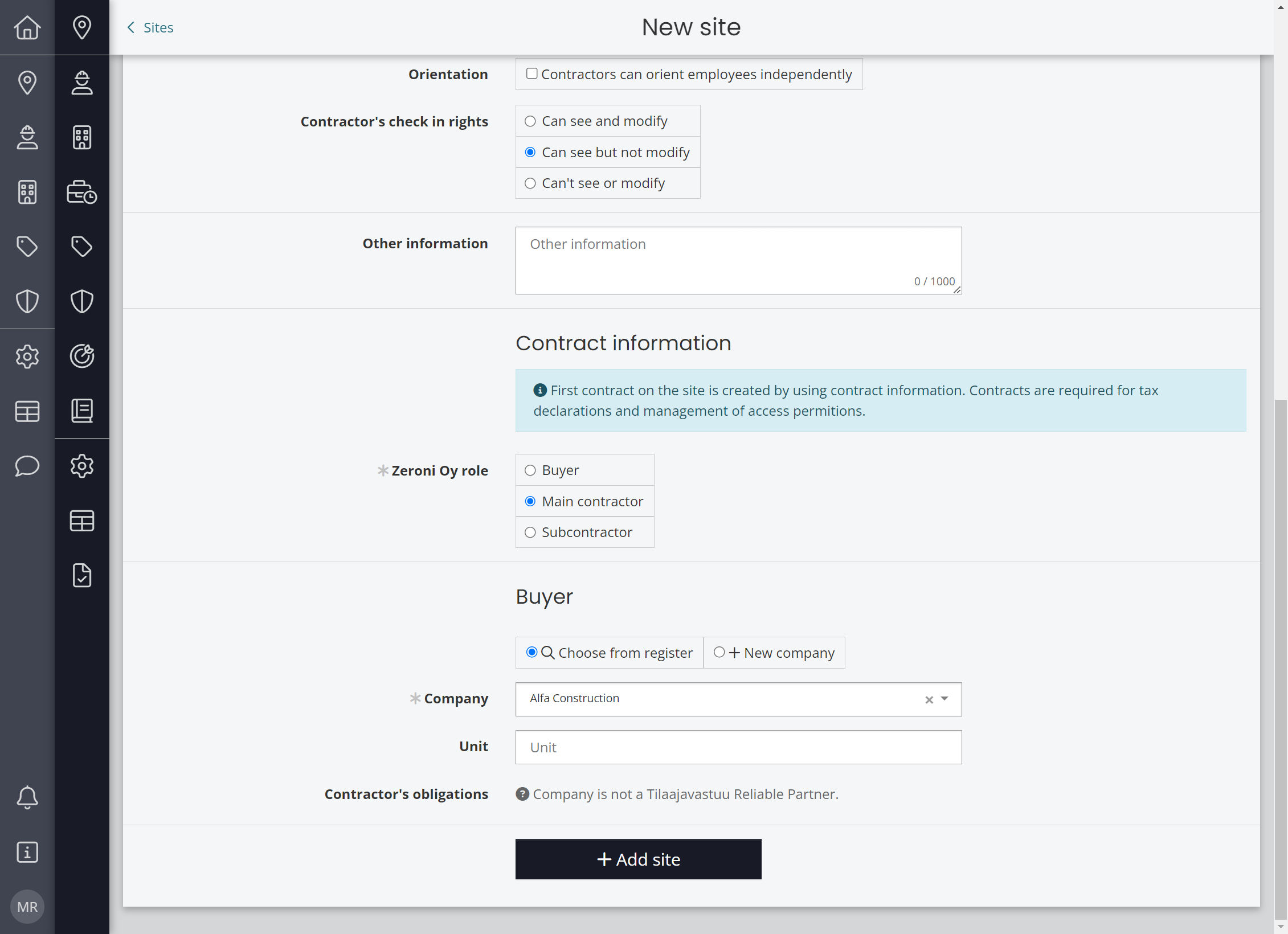Open the notifications bell icon
The width and height of the screenshot is (1288, 934).
tap(27, 797)
